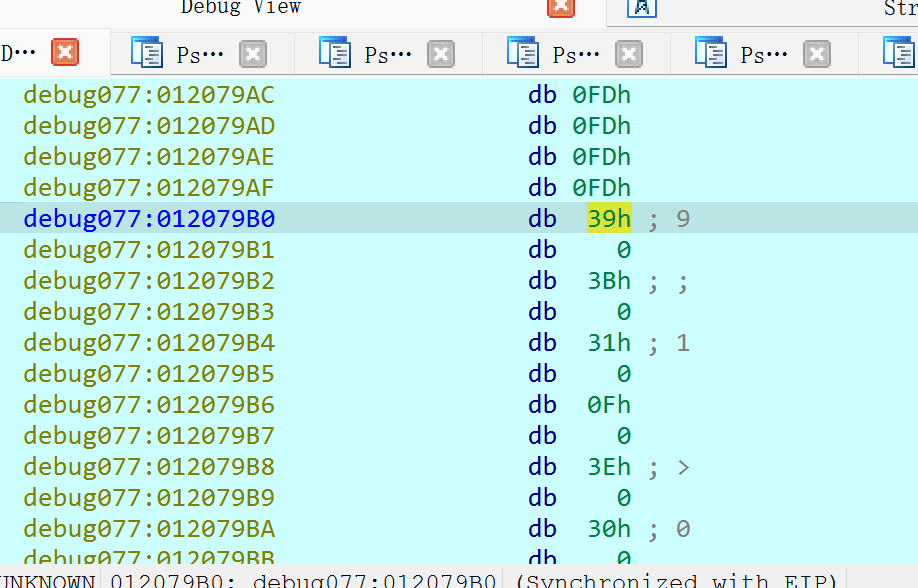The height and width of the screenshot is (588, 918).
Task: Close the Debug View panel with red X
Action: (561, 6)
